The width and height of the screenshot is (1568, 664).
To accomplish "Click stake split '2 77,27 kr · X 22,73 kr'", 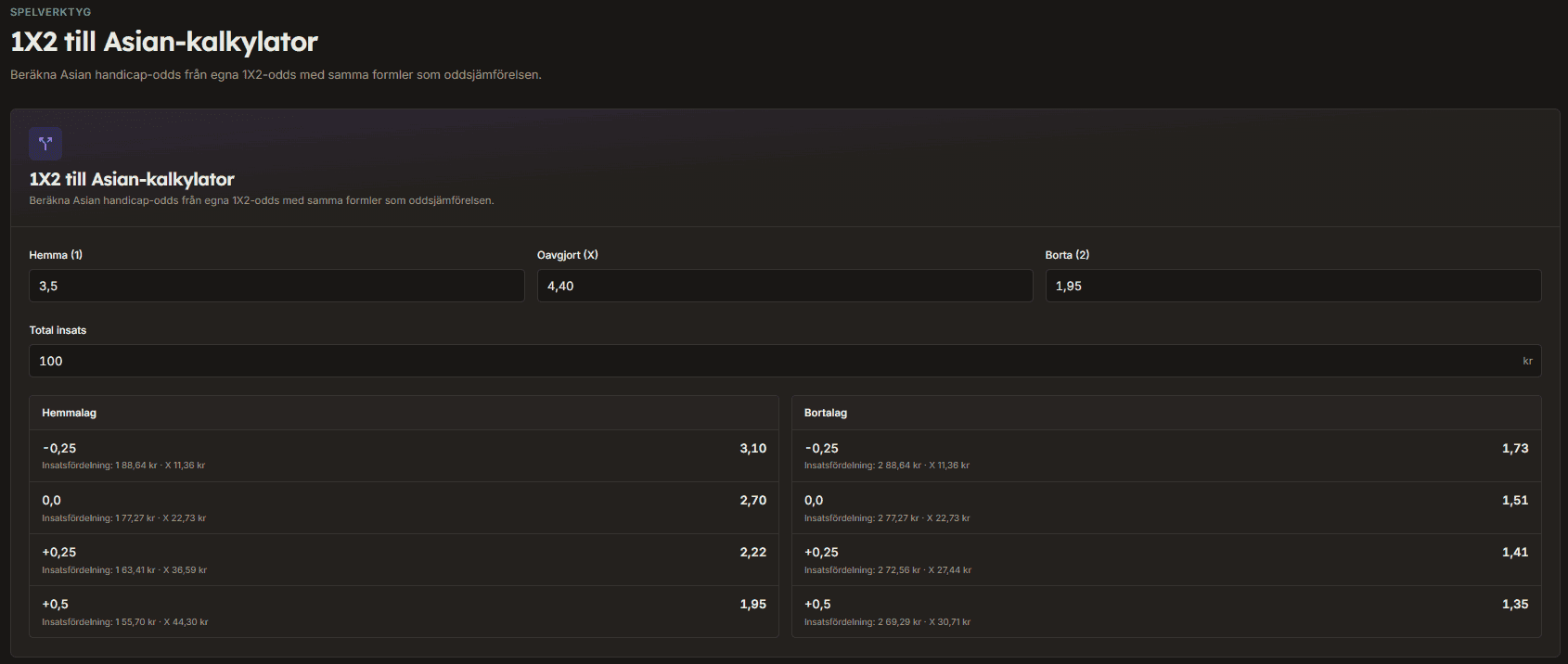I will (924, 518).
